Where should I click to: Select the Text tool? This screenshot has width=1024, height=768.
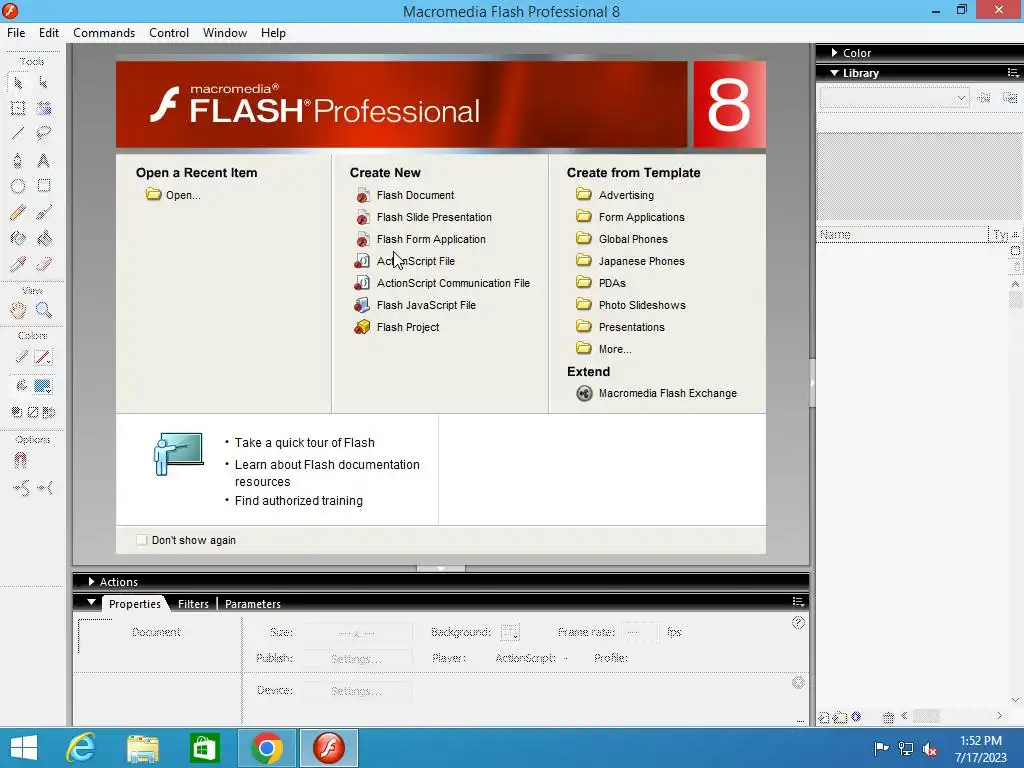44,161
